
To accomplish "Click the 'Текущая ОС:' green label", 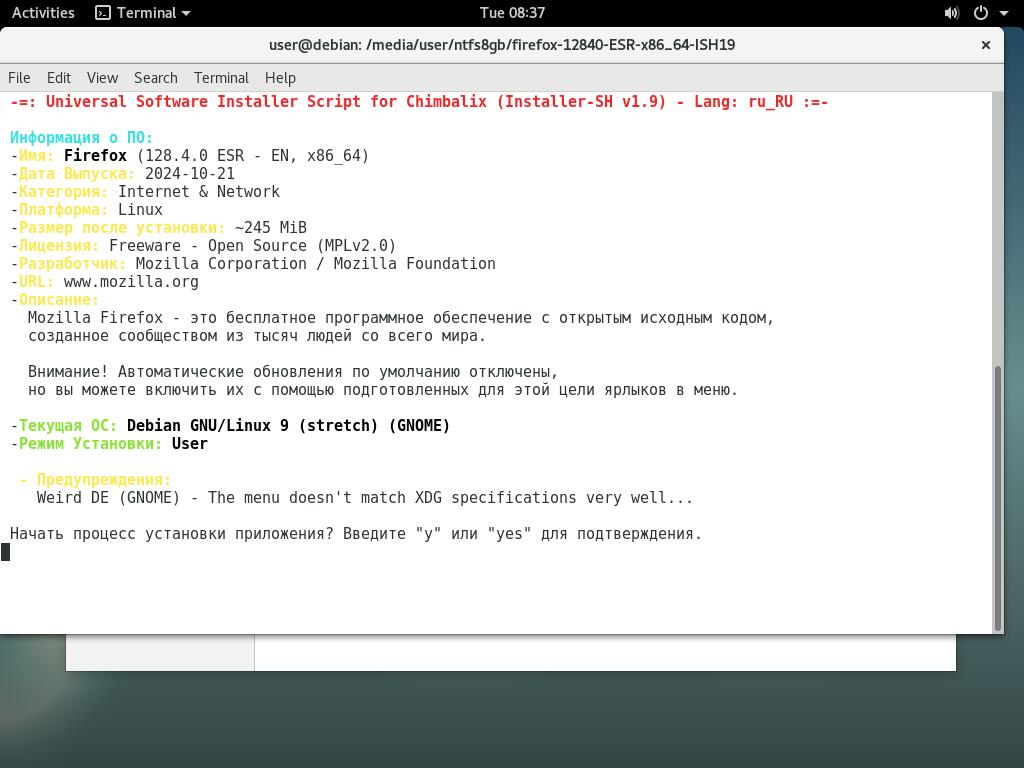I will (x=68, y=425).
